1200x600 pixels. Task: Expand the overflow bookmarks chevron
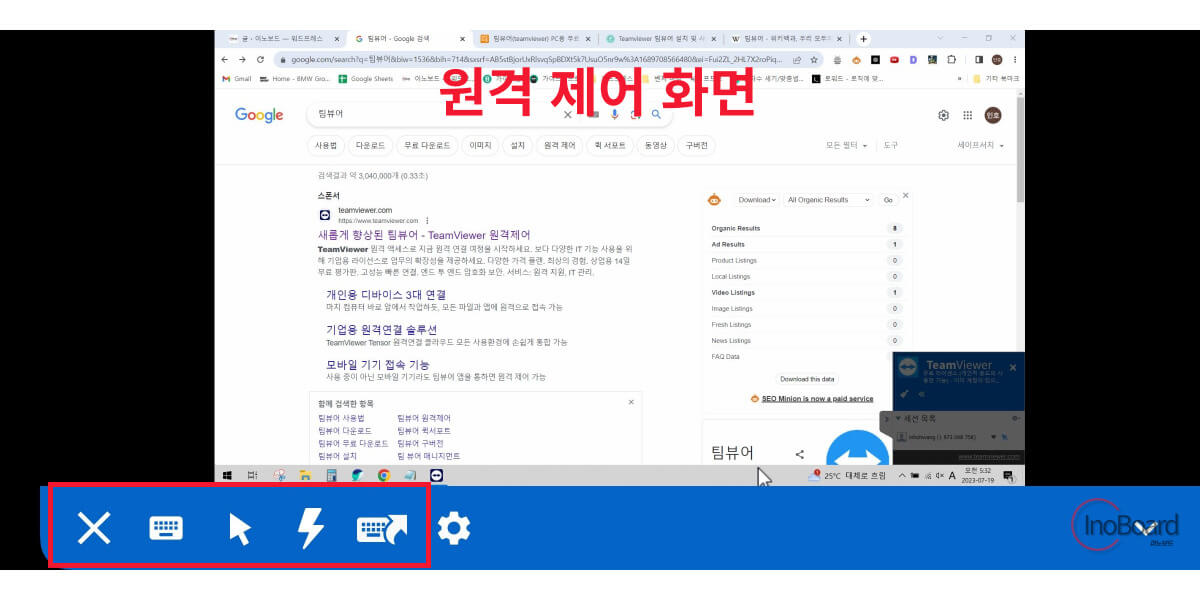(x=960, y=78)
